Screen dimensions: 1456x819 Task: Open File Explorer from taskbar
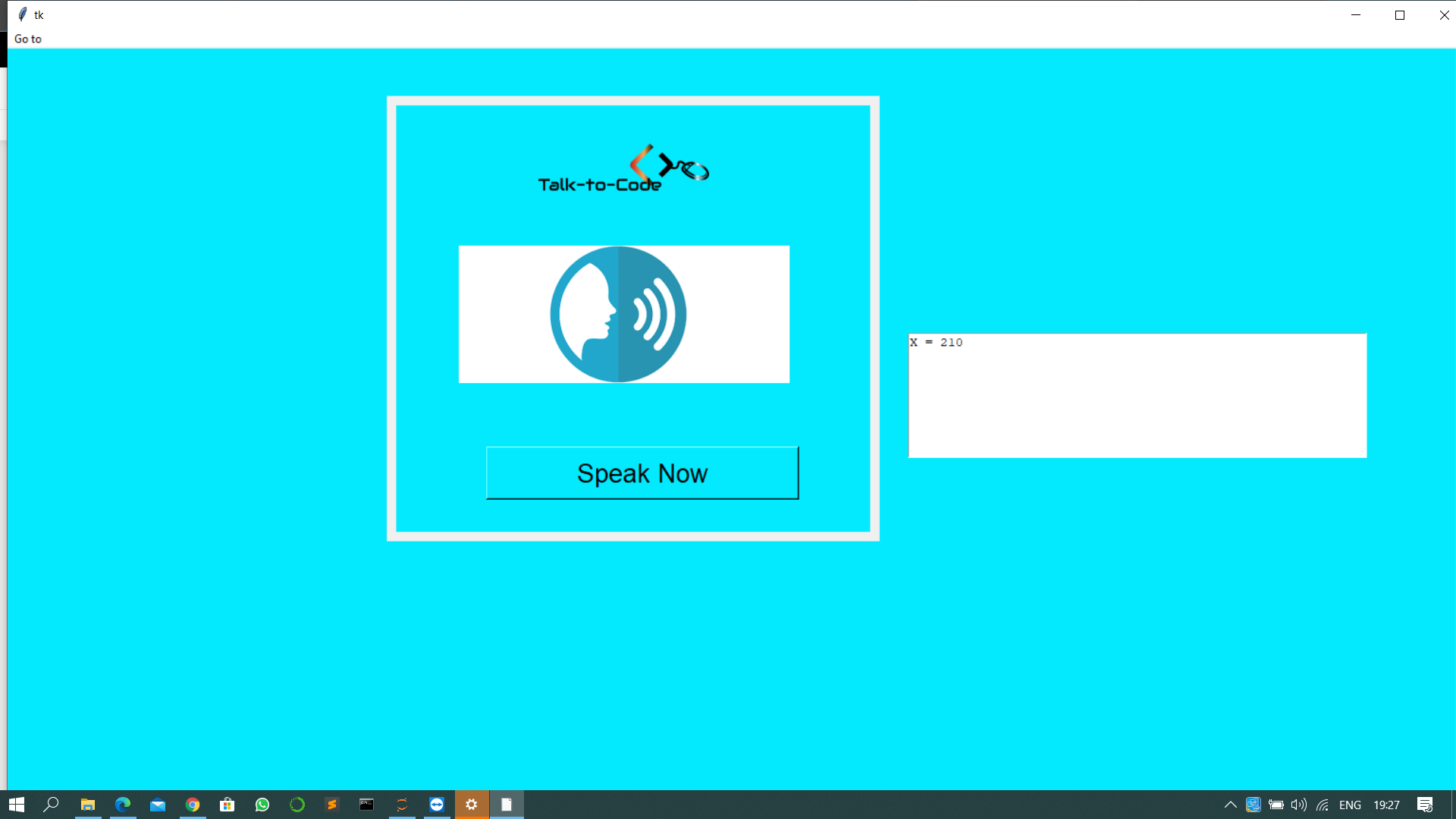(88, 805)
